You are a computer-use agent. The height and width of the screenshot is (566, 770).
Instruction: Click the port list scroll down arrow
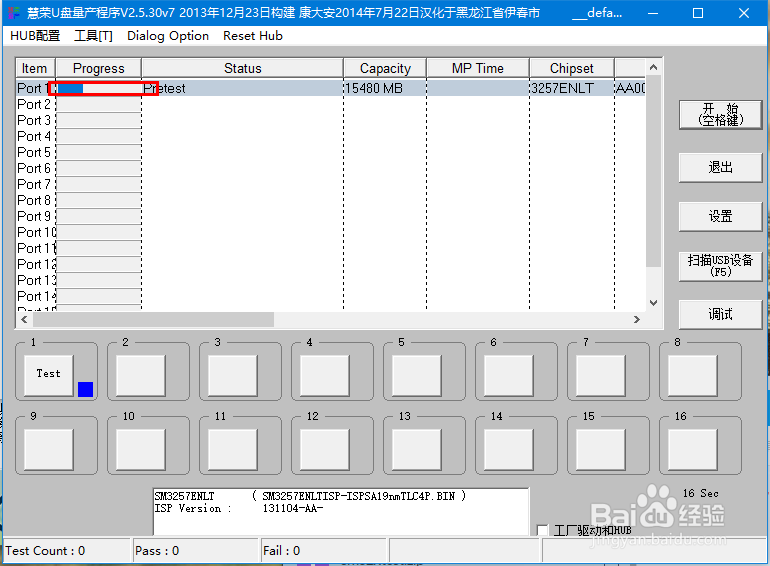click(x=653, y=303)
